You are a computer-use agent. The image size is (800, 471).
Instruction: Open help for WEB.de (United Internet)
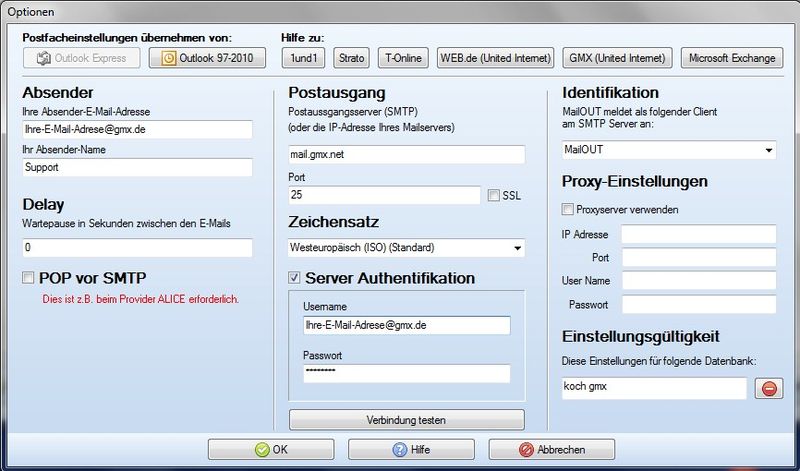[x=495, y=58]
